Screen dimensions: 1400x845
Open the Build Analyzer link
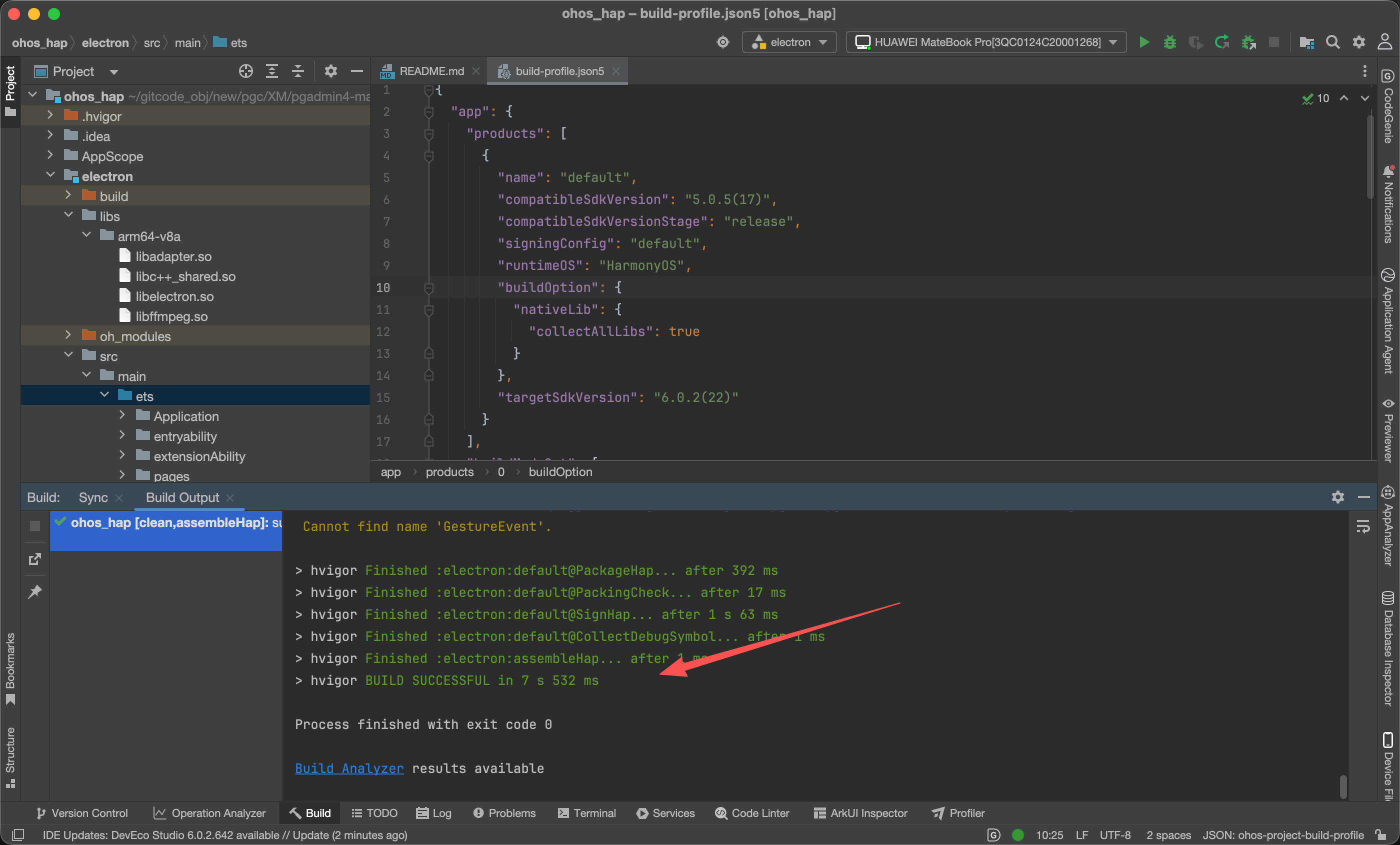[x=349, y=768]
